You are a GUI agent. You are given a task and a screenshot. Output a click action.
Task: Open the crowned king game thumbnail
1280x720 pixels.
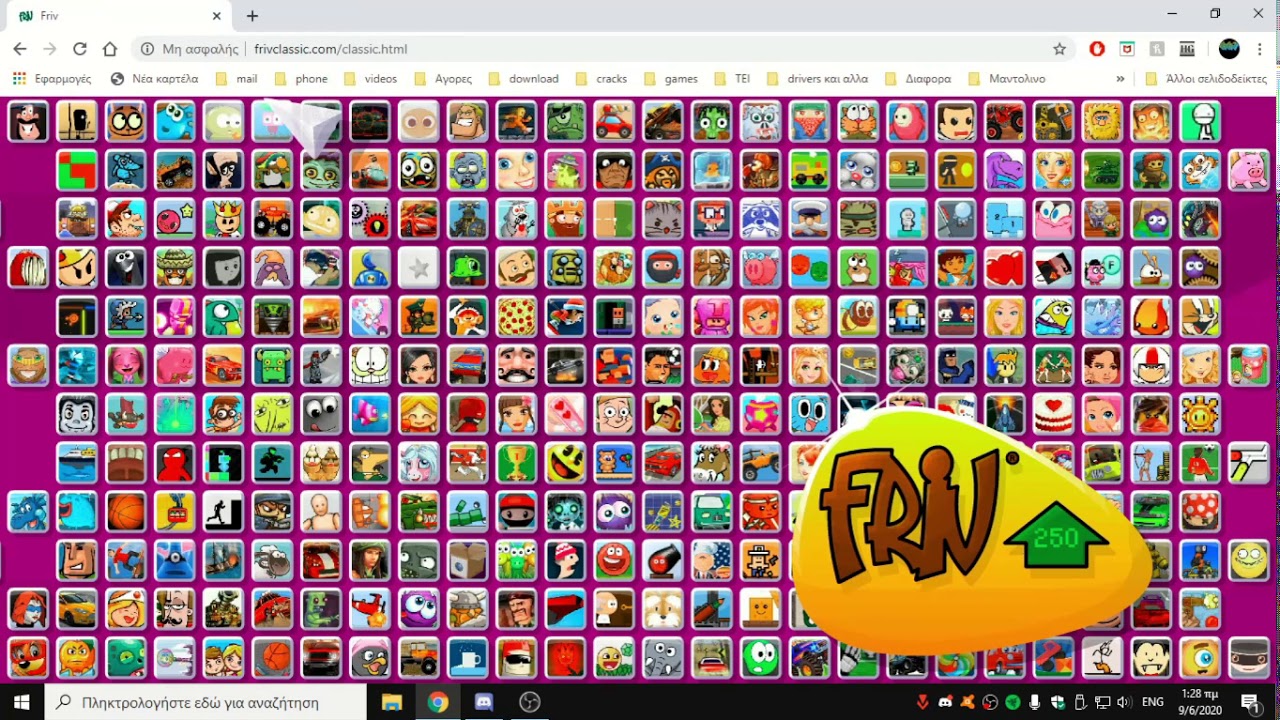pyautogui.click(x=223, y=218)
